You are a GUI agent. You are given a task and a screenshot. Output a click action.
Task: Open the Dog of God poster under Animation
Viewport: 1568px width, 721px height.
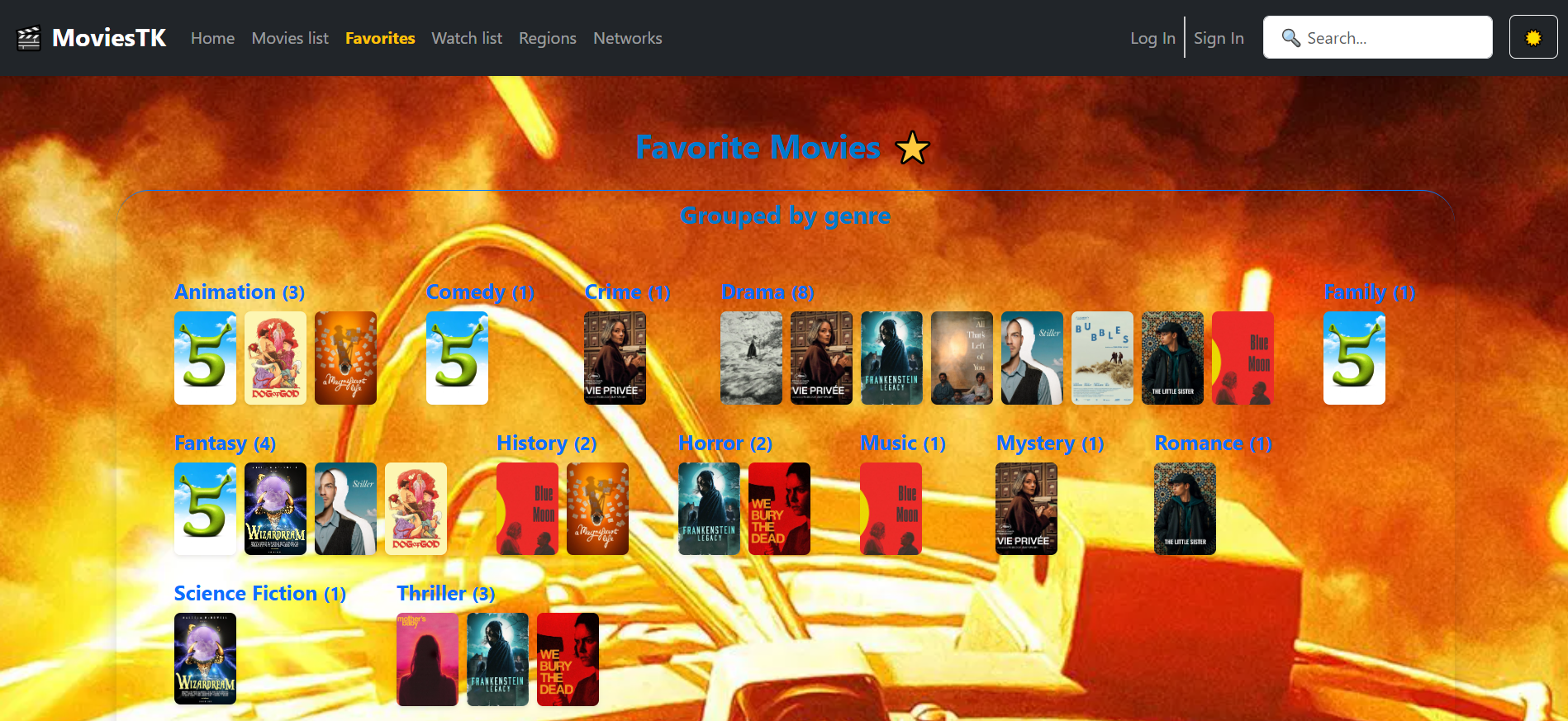pos(275,358)
